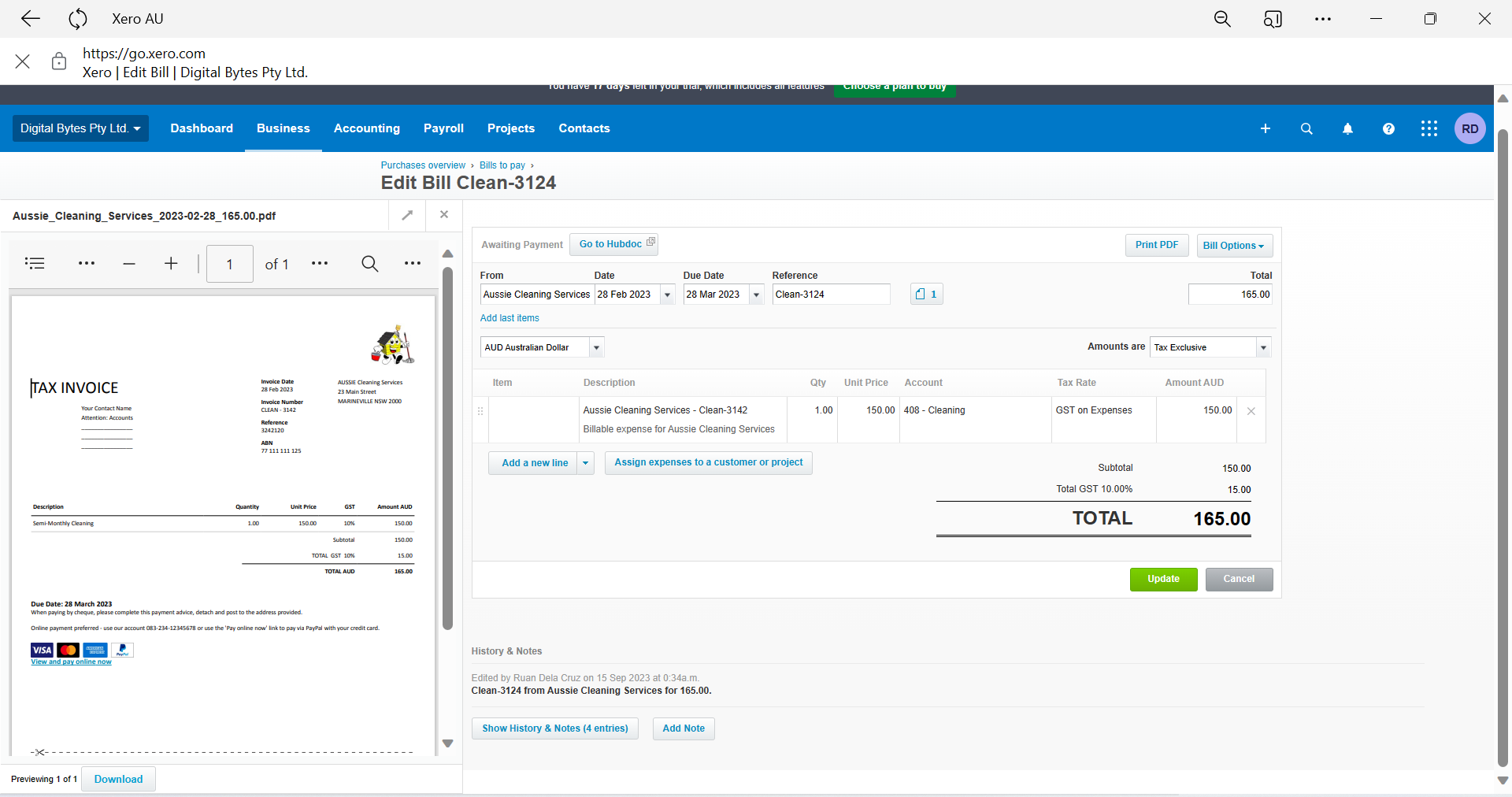Click the PDF preview vertical scrollbar
Viewport: 1512px width, 797px height.
tap(447, 447)
